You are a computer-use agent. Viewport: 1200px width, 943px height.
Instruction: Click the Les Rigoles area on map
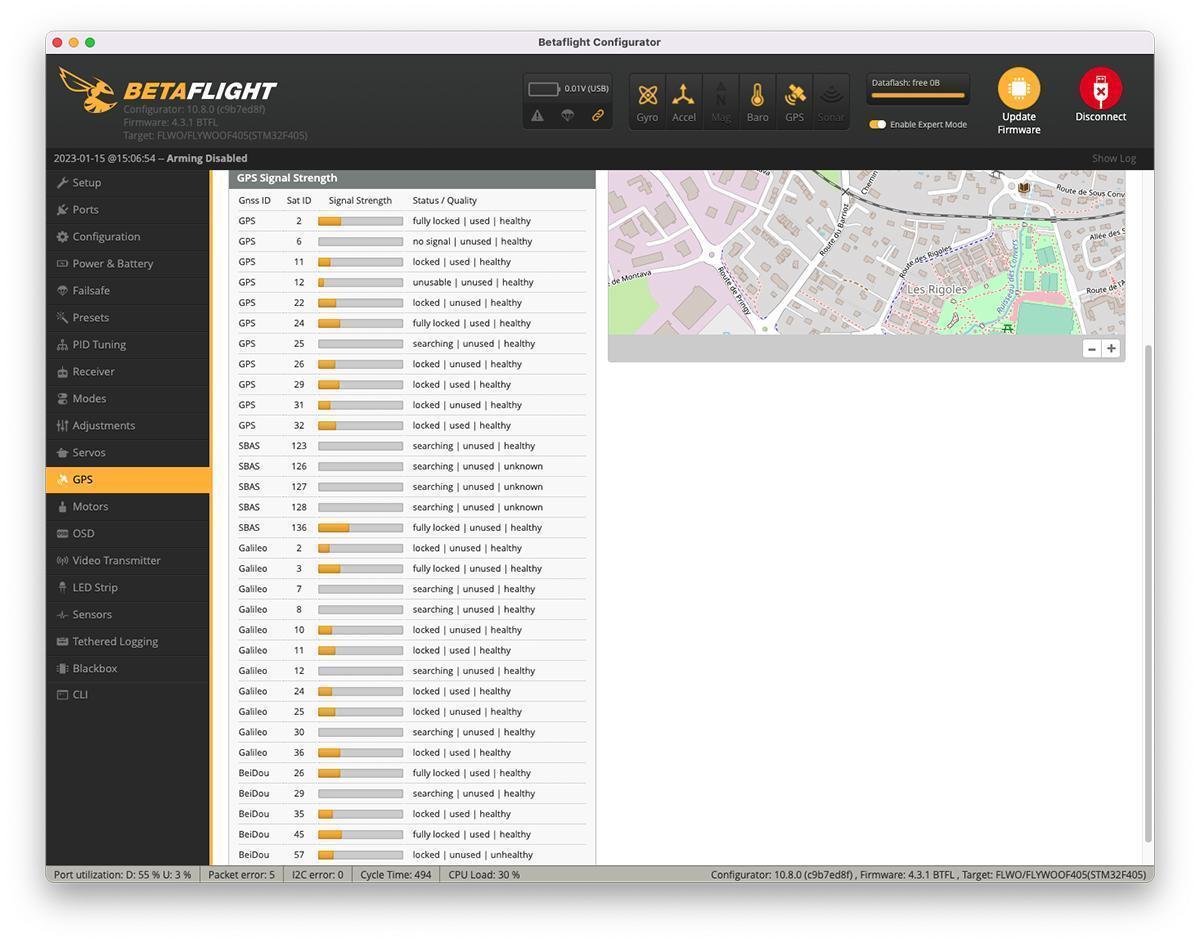pyautogui.click(x=937, y=290)
